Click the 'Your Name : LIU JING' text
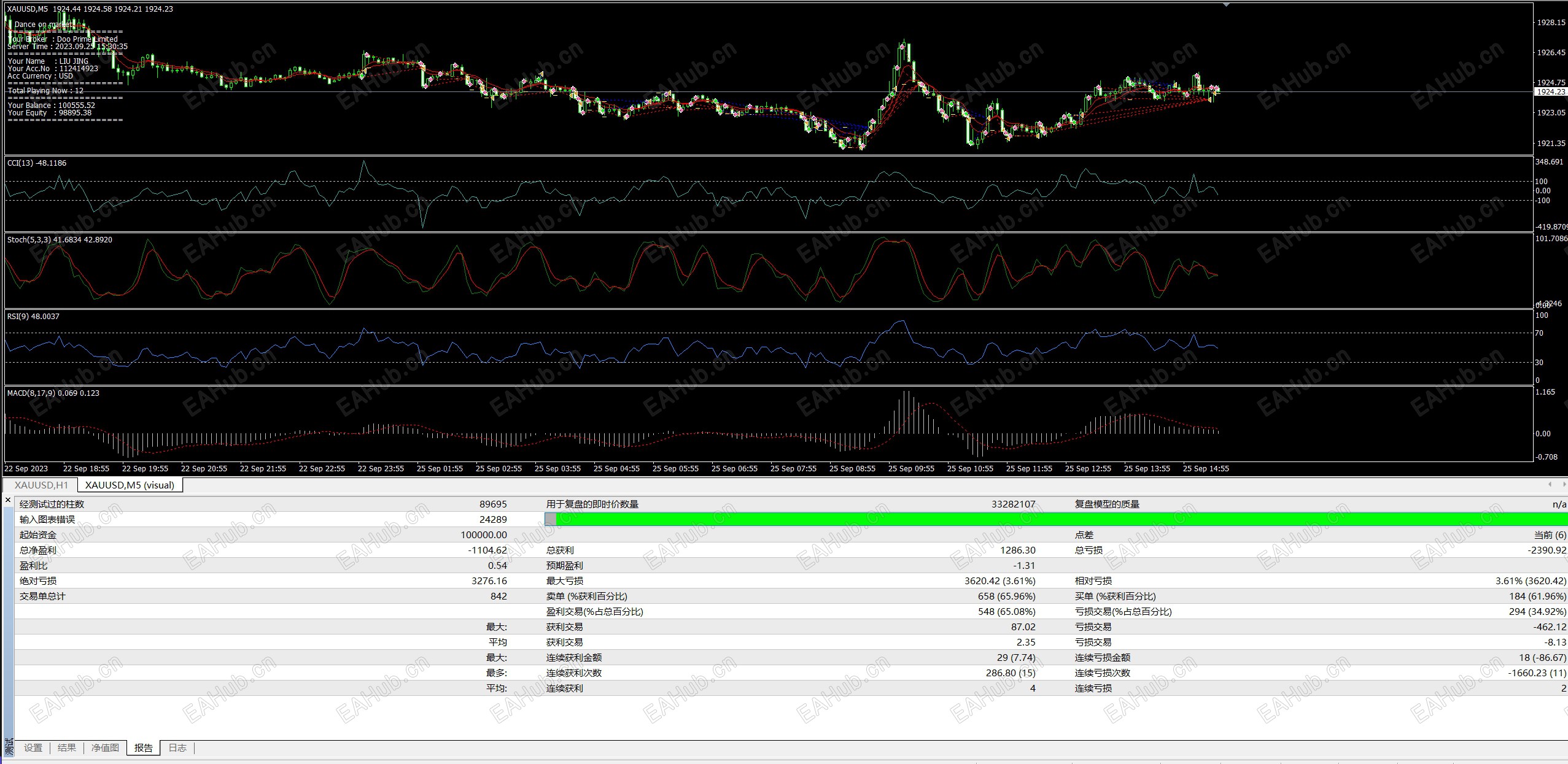This screenshot has width=1568, height=764. coord(48,61)
